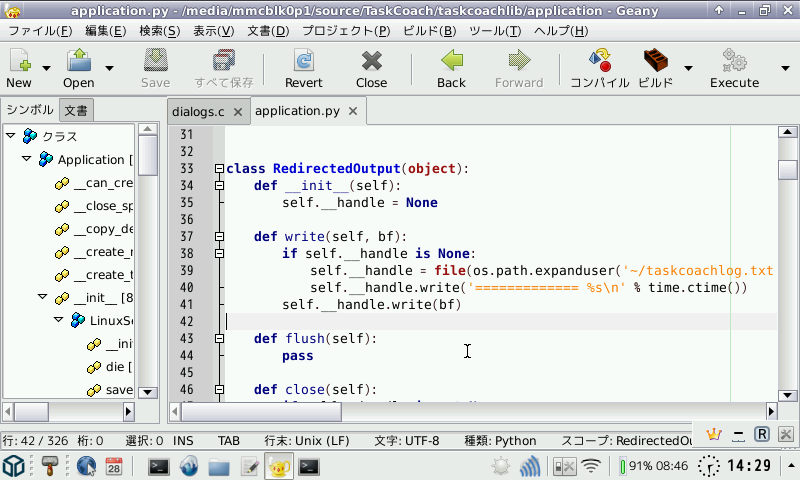The width and height of the screenshot is (800, 480).
Task: Launch the web browser globe taskbar icon
Action: point(86,466)
